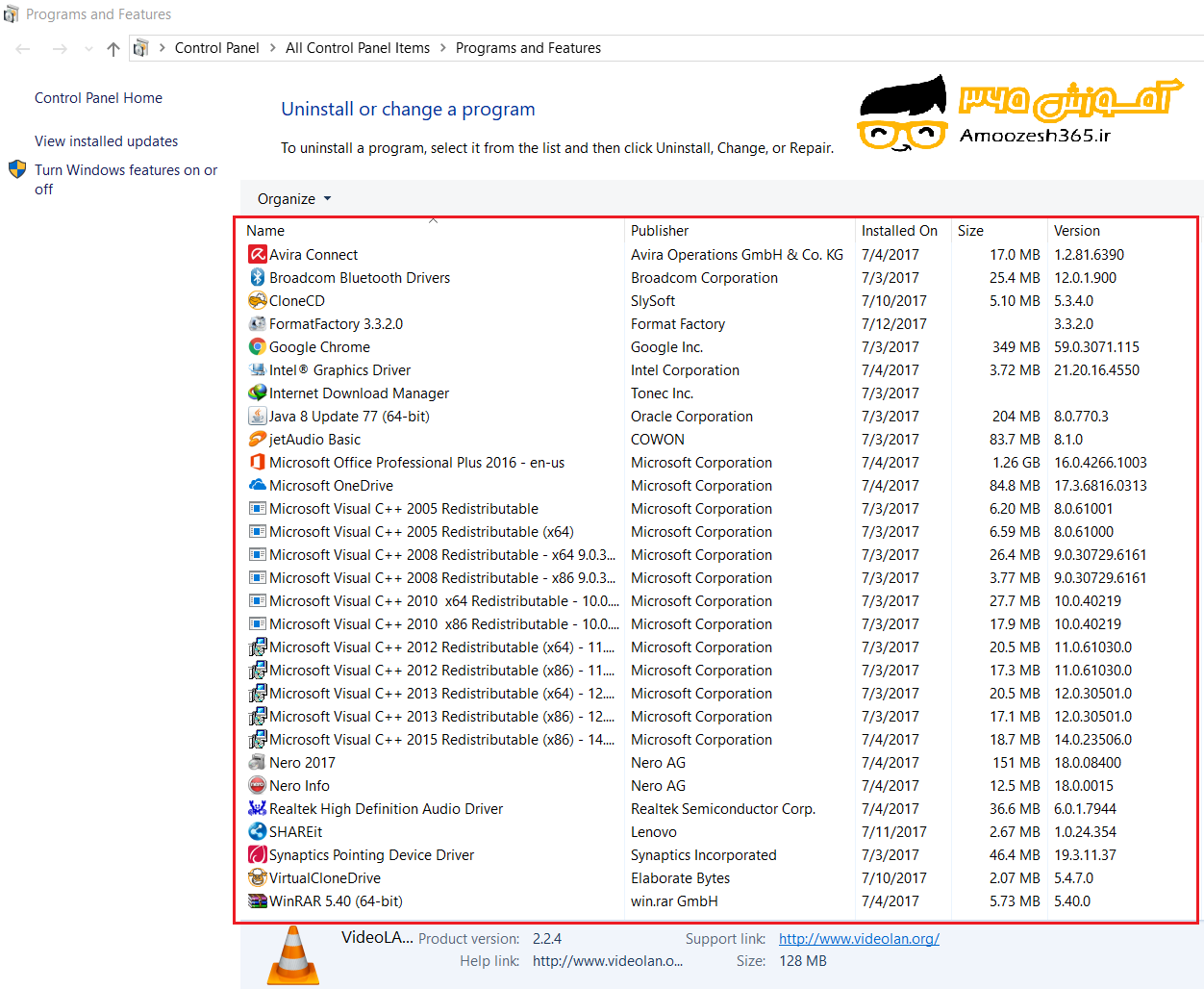Click the Microsoft Office Professional Plus icon
This screenshot has height=989, width=1204.
coord(257,462)
